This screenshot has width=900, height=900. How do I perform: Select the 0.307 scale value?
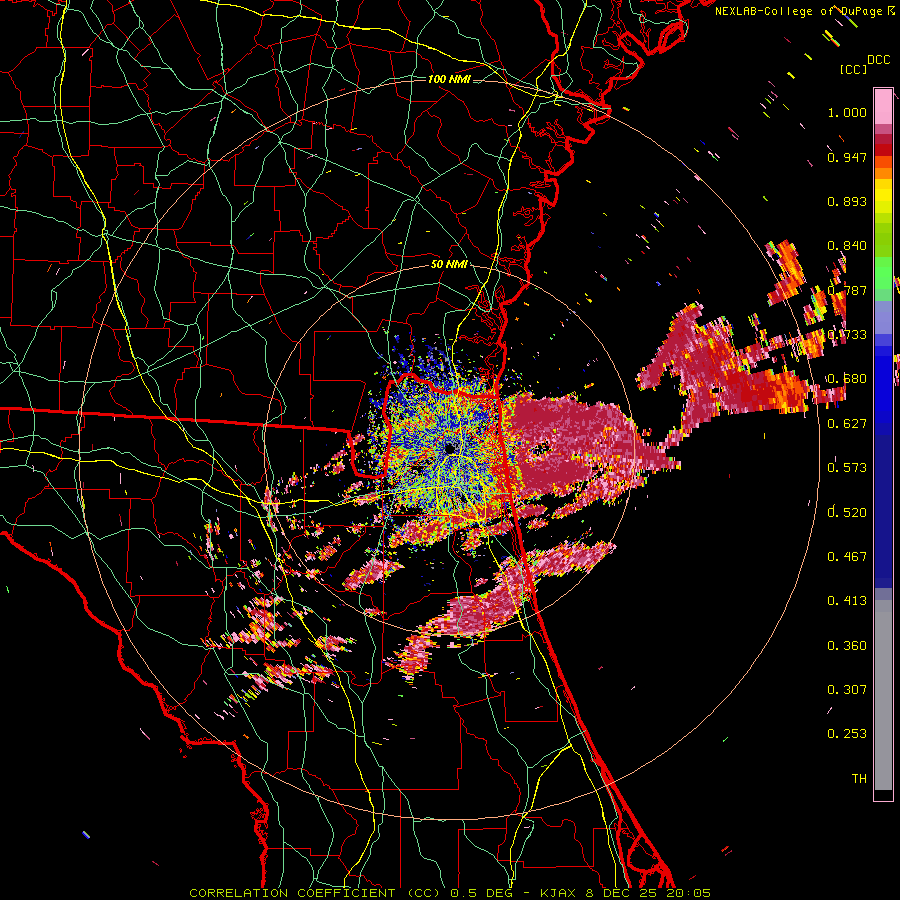[847, 689]
